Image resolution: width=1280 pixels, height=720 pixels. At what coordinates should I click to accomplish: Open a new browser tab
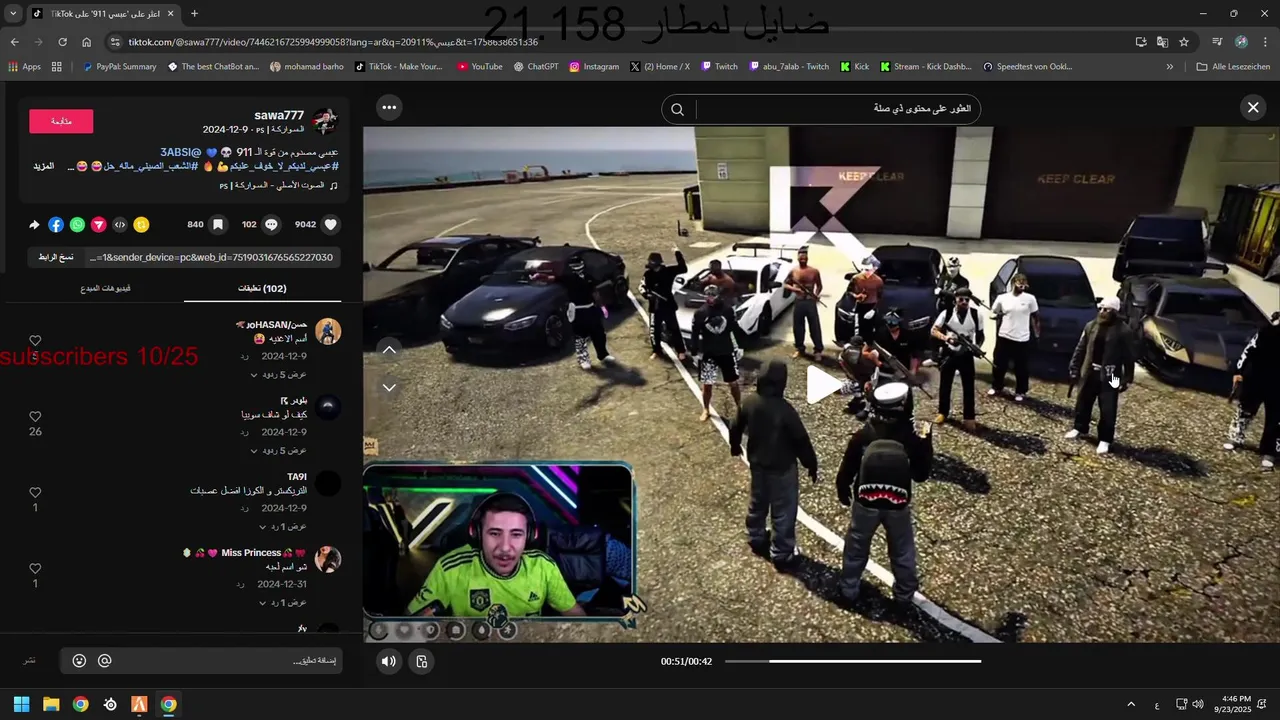194,14
